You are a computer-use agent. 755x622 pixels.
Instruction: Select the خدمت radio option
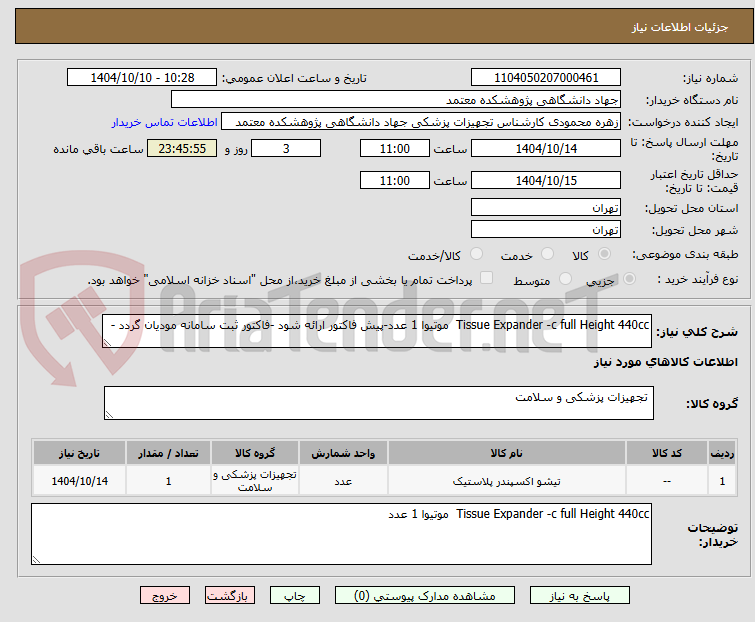tap(547, 254)
